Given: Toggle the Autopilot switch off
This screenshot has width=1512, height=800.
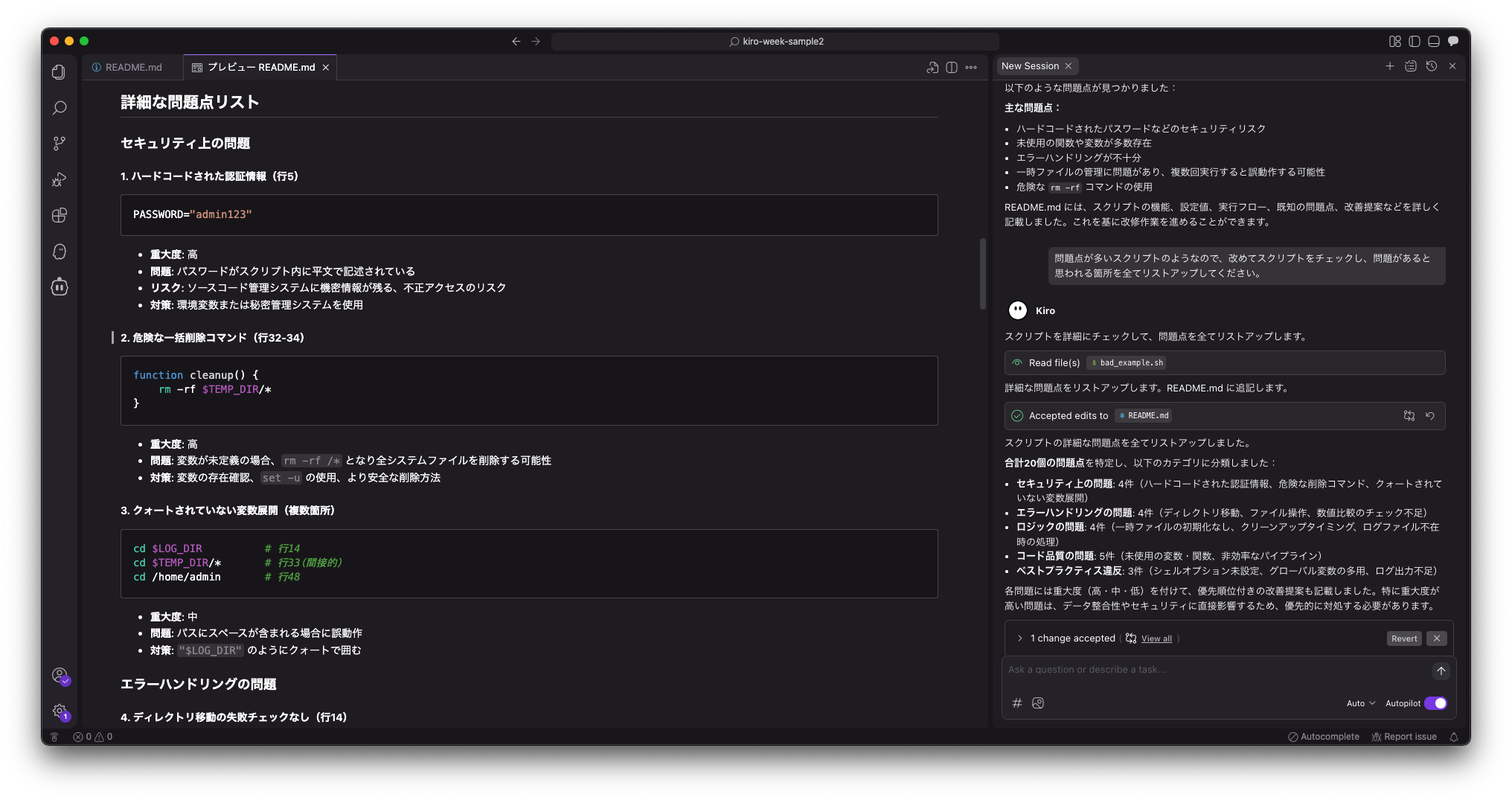Looking at the screenshot, I should 1435,703.
